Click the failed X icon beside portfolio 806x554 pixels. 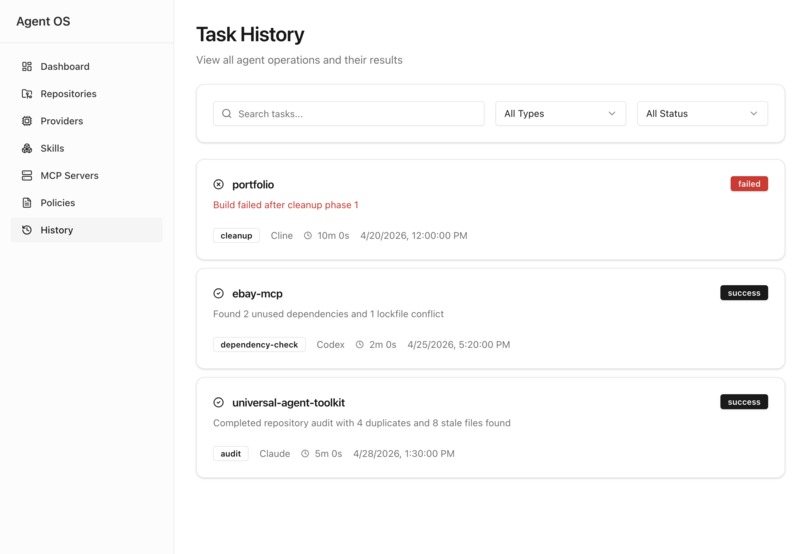coord(218,184)
